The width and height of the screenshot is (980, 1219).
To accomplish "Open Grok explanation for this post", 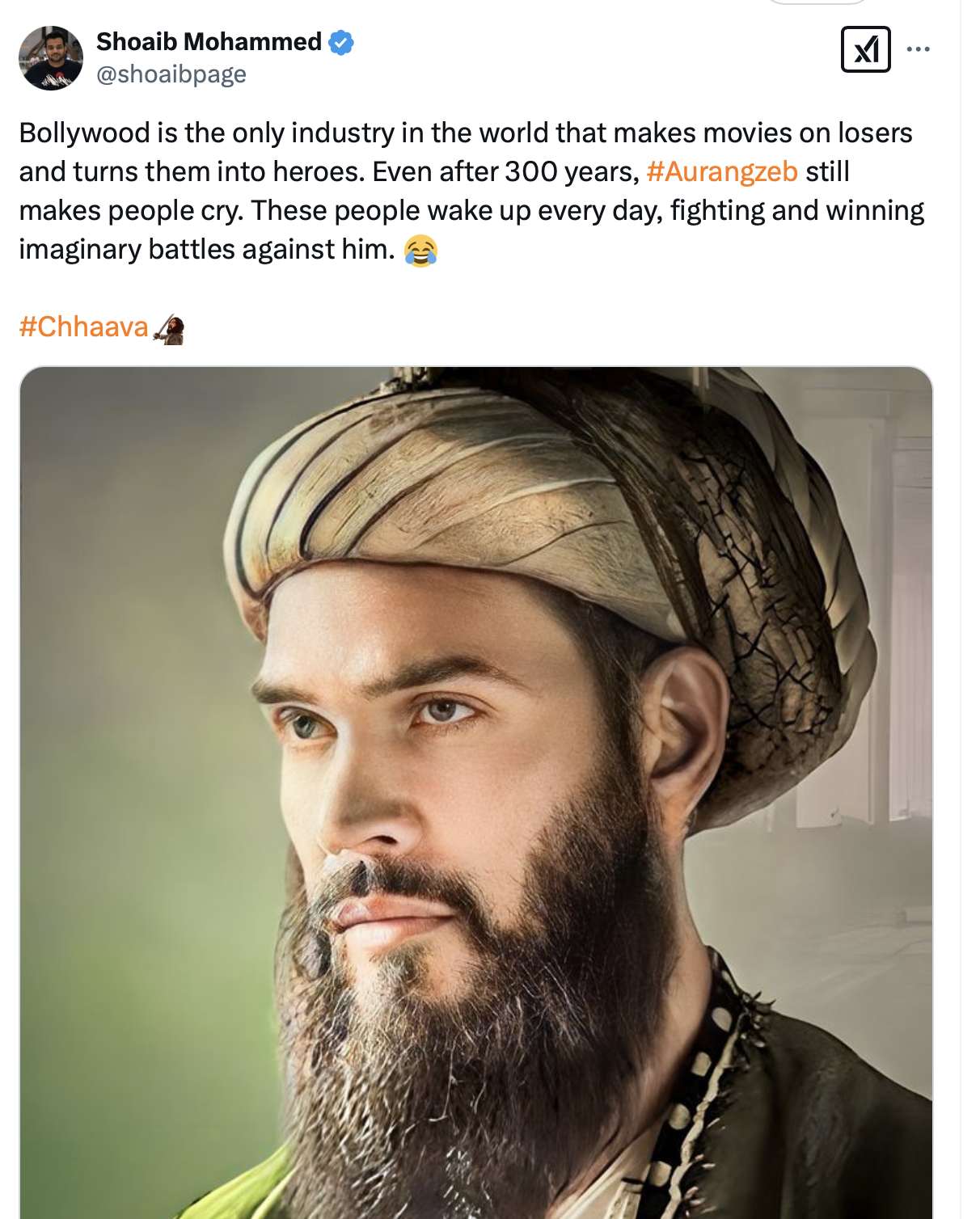I will [x=865, y=49].
